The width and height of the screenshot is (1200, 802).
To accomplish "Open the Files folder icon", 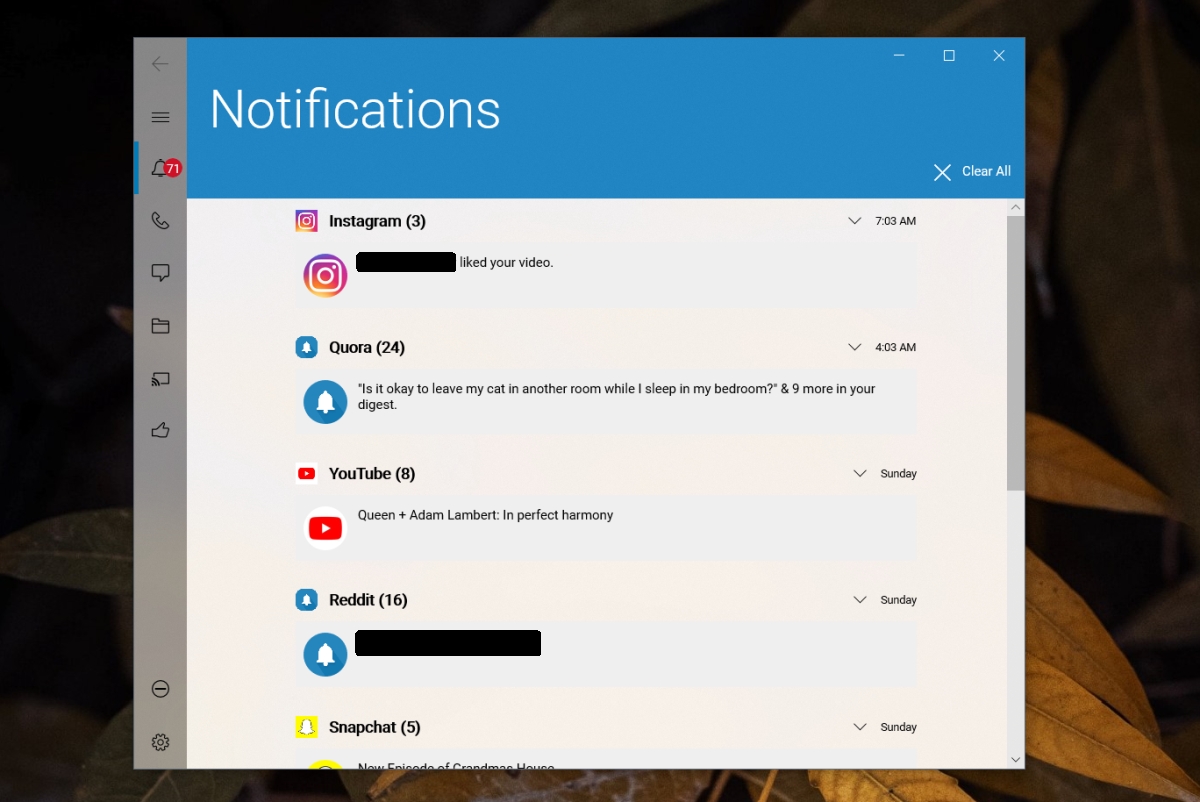I will point(160,326).
